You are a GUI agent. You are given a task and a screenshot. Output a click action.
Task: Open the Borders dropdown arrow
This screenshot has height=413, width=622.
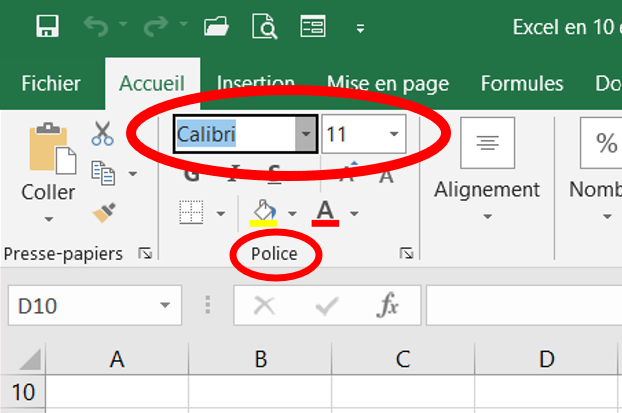(221, 214)
